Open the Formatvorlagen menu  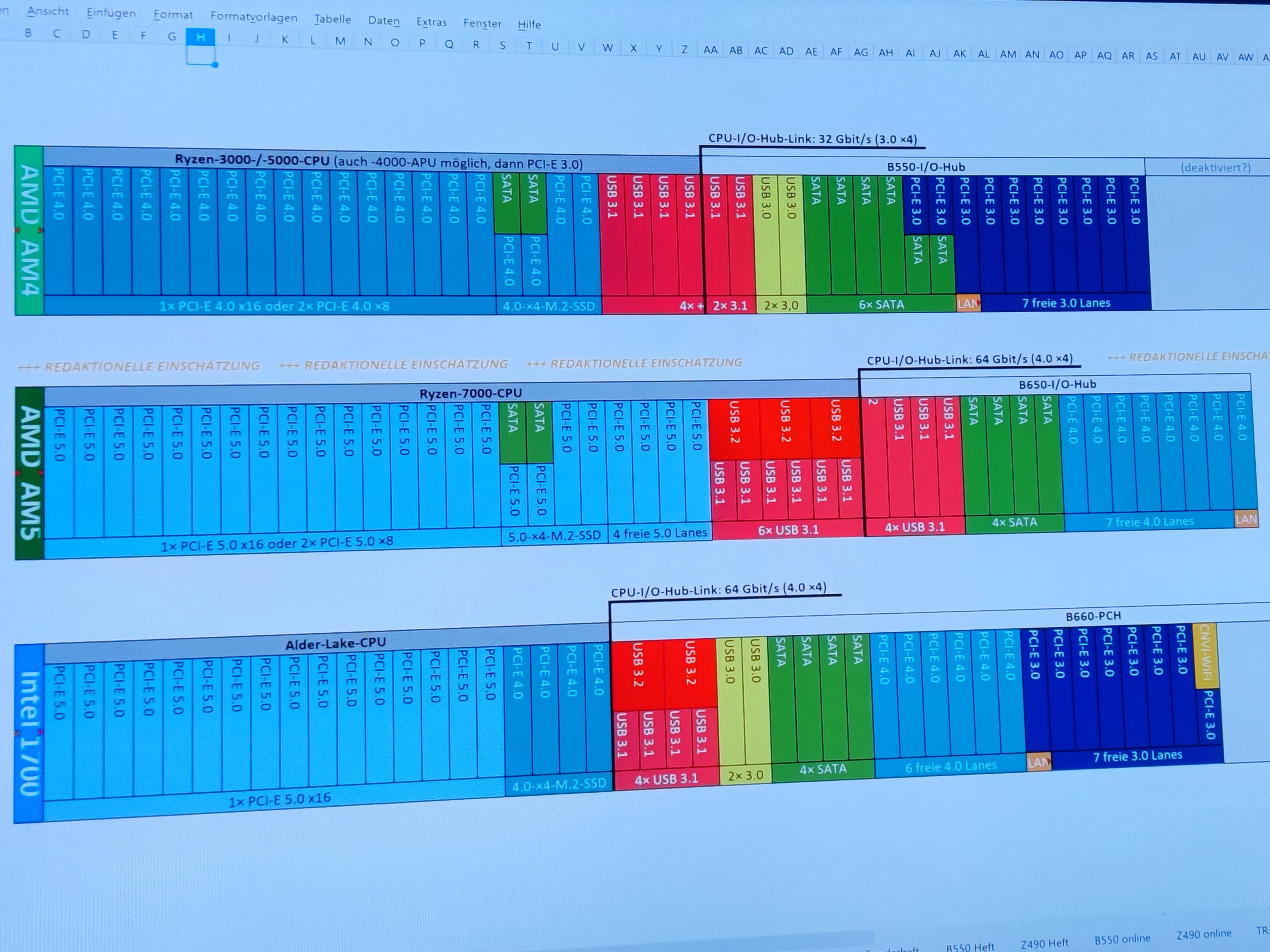tap(254, 17)
